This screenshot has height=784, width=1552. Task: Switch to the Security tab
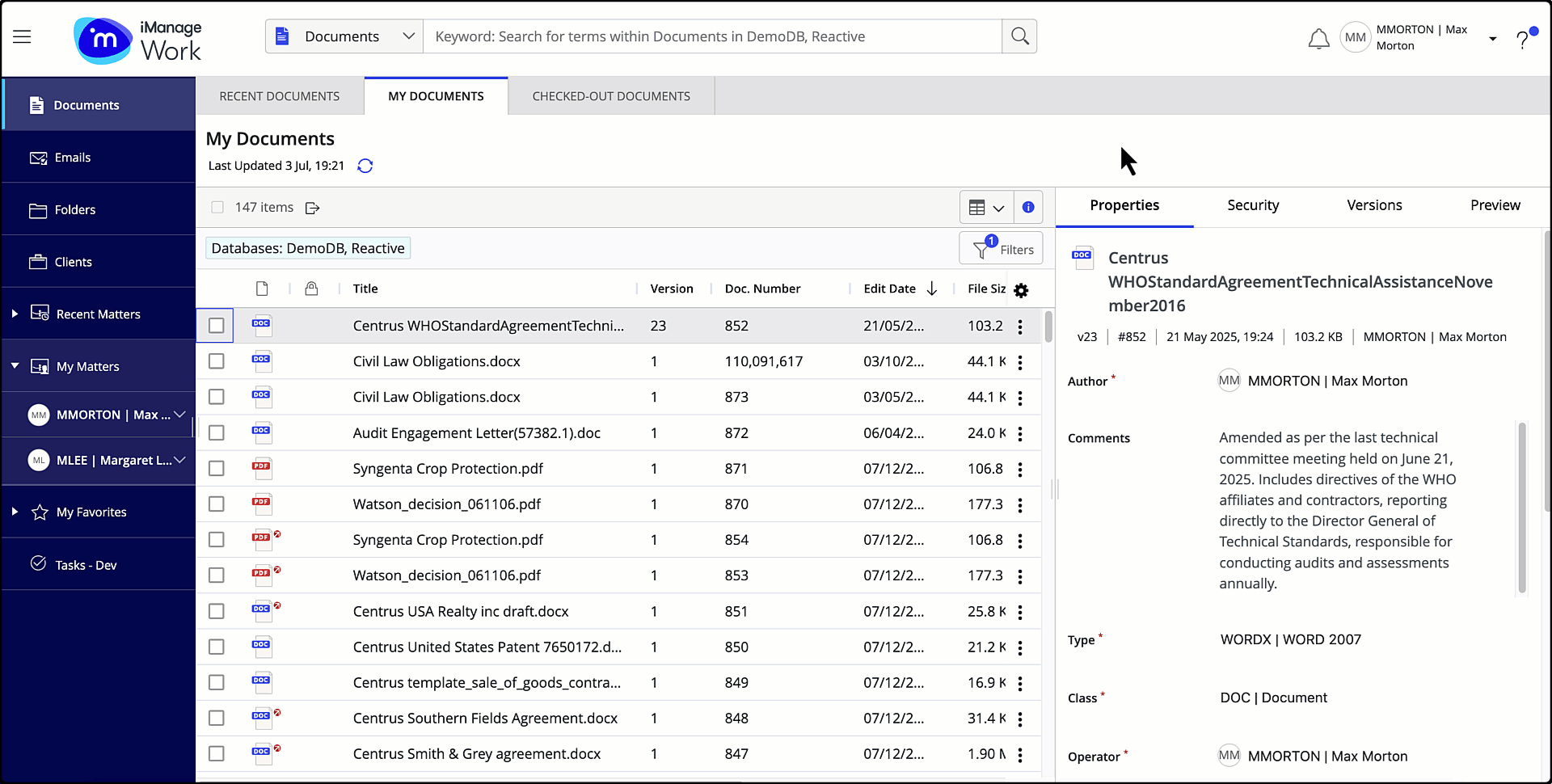tap(1252, 205)
